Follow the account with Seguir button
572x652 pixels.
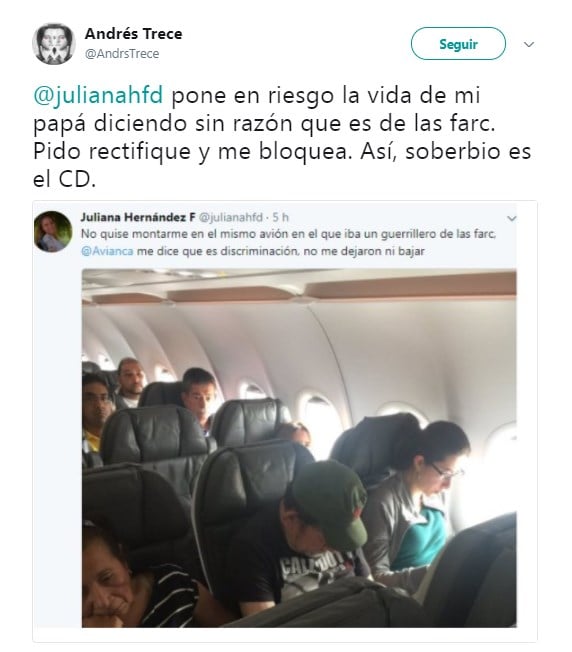point(458,44)
